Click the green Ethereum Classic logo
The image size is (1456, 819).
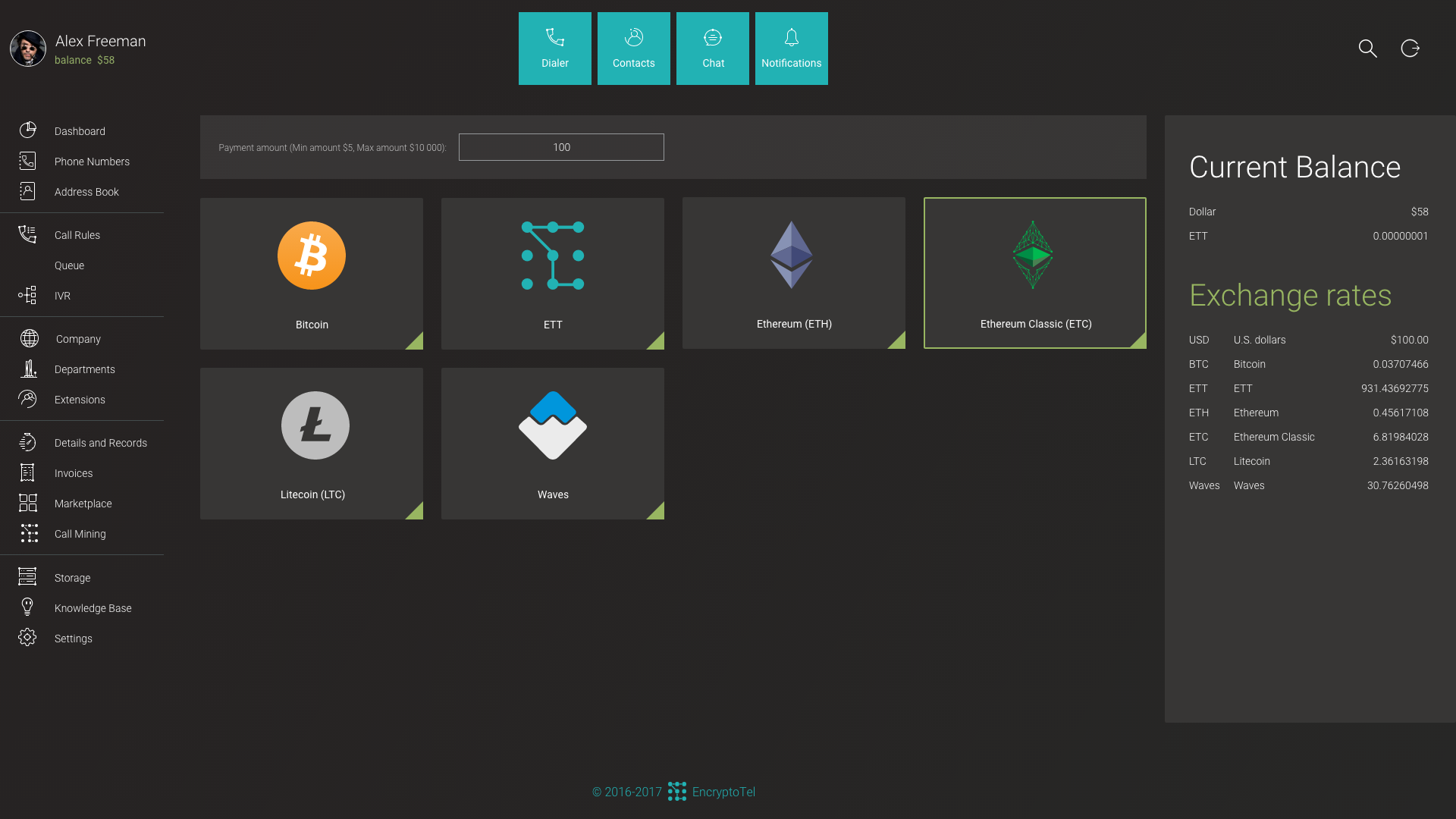pyautogui.click(x=1033, y=255)
